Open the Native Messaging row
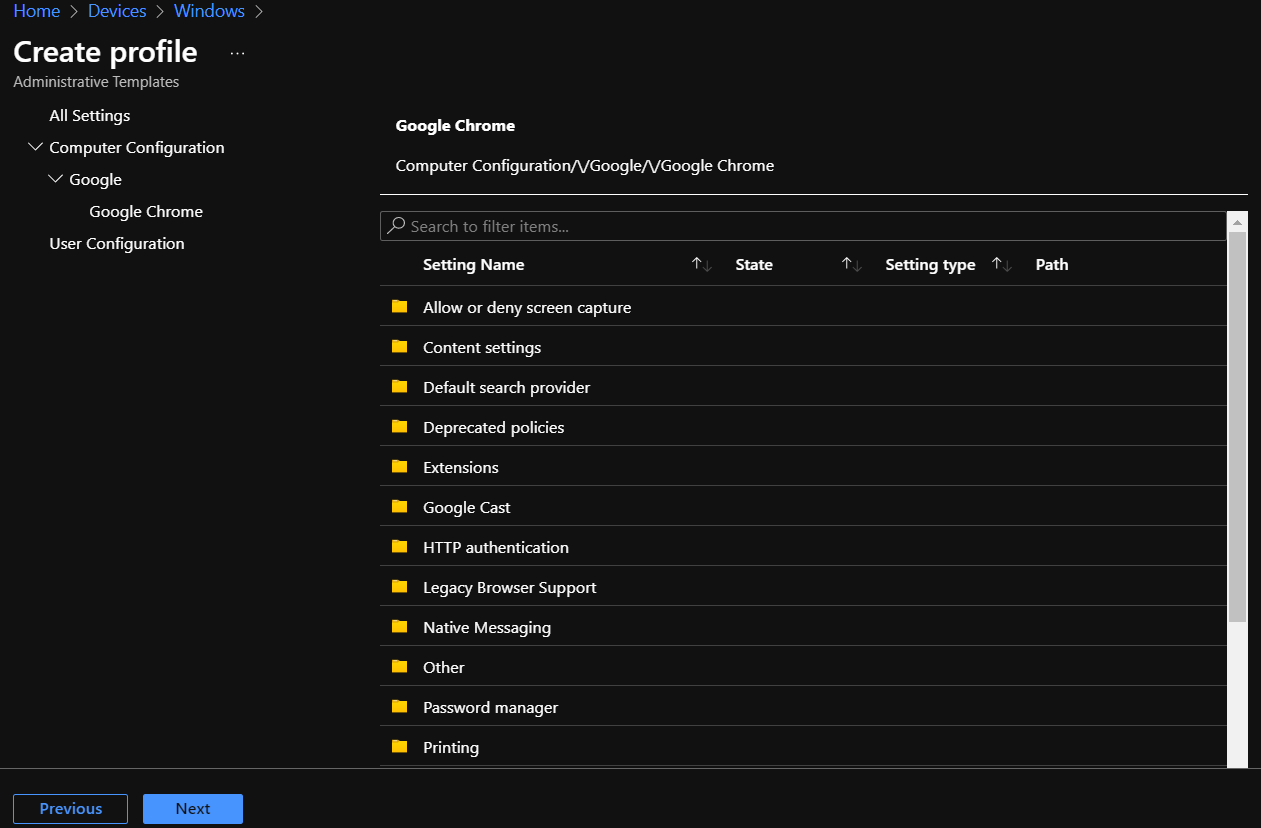1261x828 pixels. click(803, 626)
